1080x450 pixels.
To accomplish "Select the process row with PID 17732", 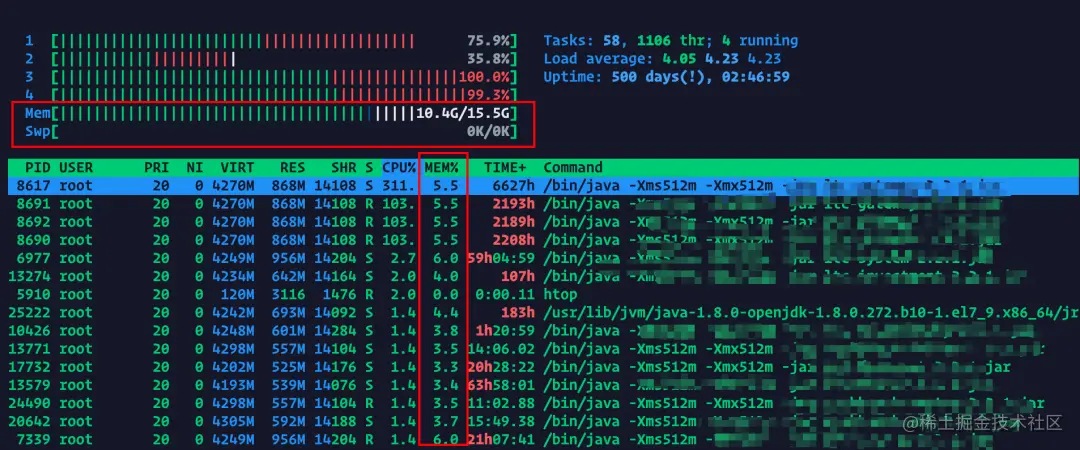I will click(x=544, y=367).
